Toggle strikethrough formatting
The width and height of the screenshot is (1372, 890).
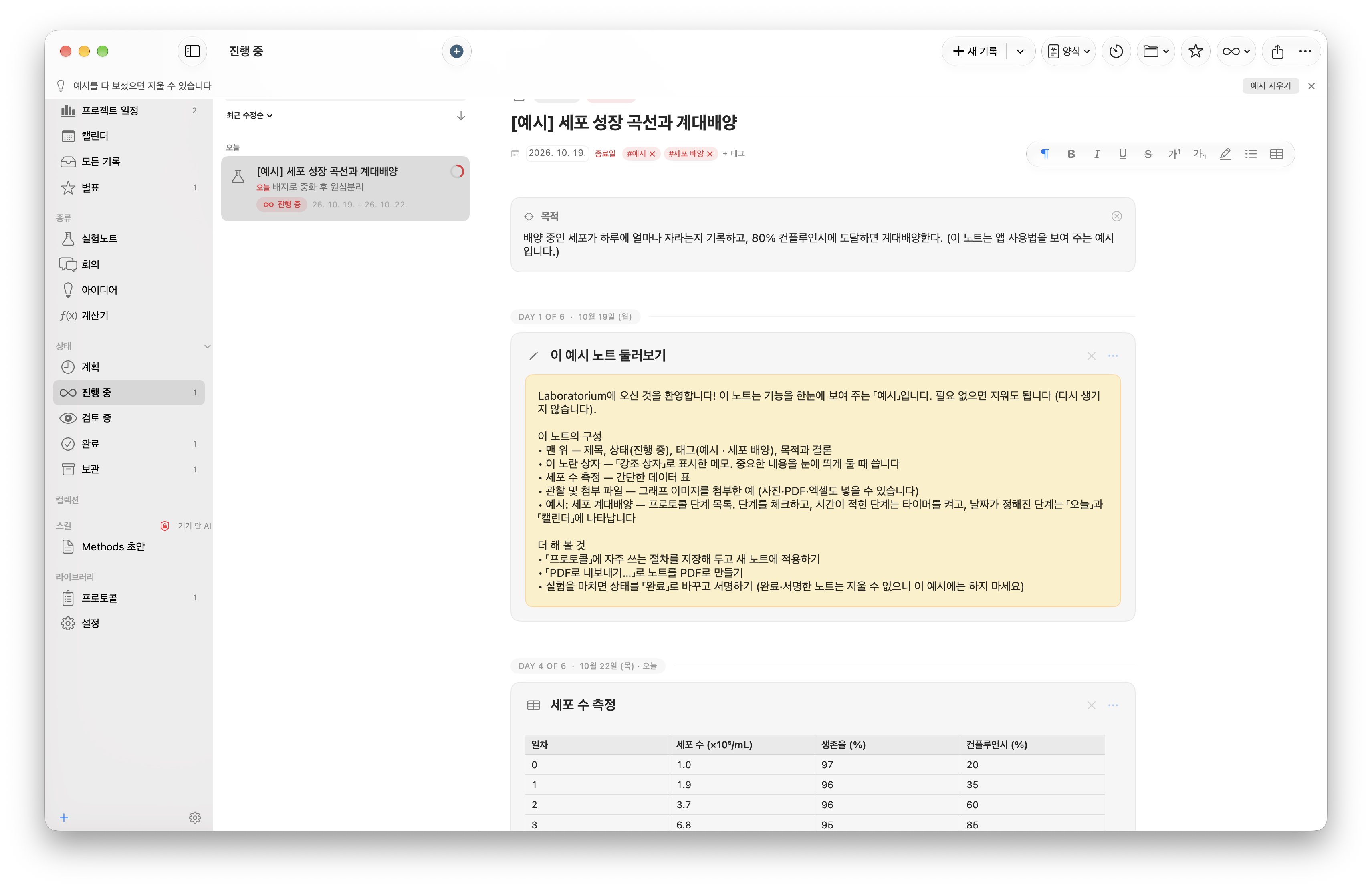[1148, 154]
